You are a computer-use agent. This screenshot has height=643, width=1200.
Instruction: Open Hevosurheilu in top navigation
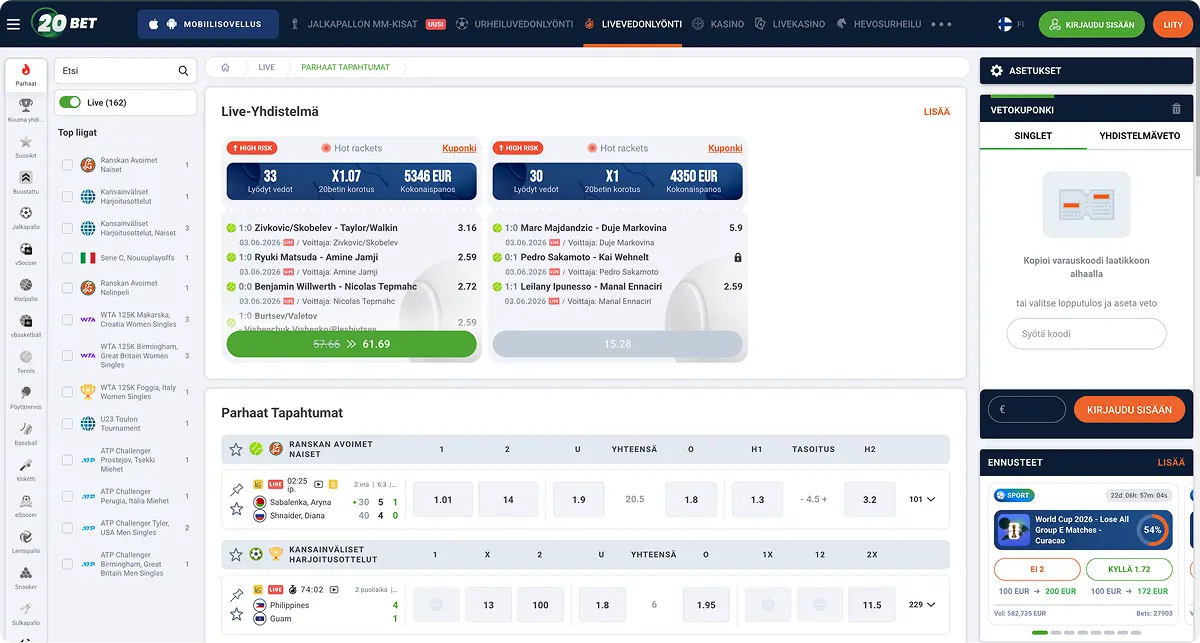(x=879, y=24)
